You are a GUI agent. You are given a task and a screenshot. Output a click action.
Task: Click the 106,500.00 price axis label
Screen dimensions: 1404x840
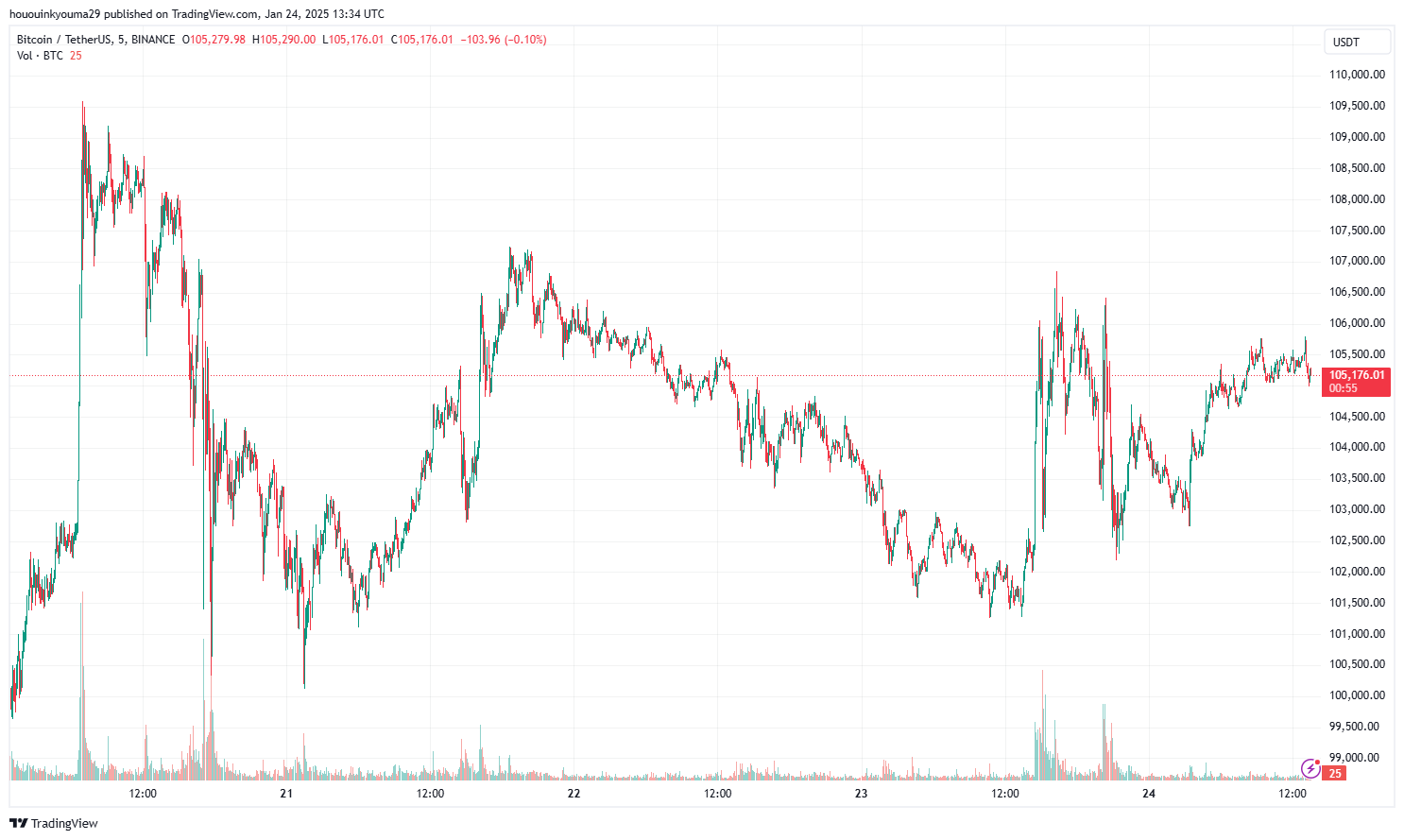(x=1357, y=292)
